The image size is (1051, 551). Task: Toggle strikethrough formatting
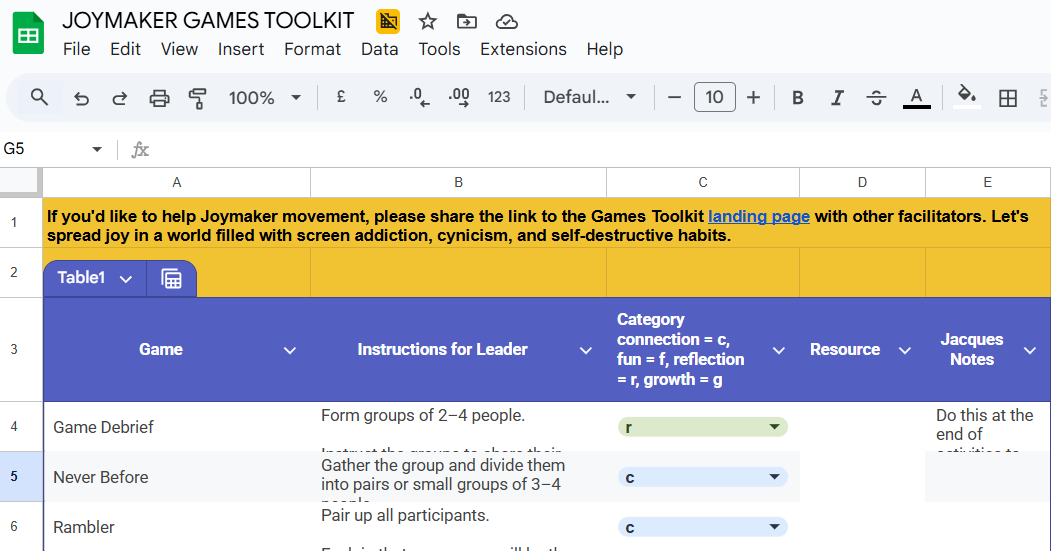click(876, 98)
